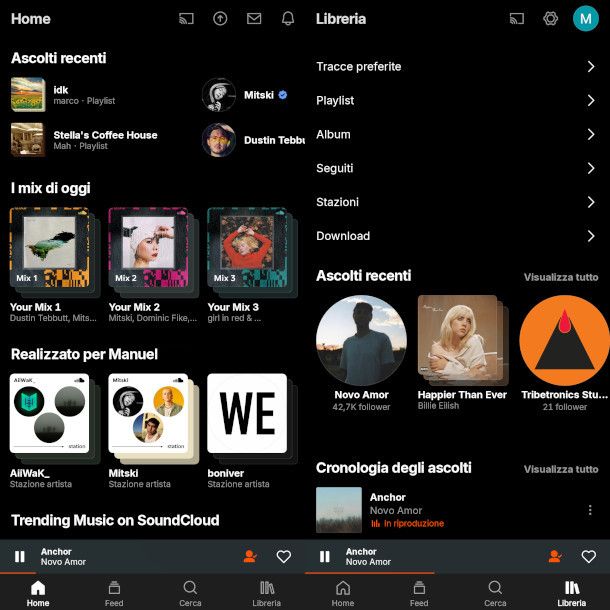Like Anchor with heart in Home player
This screenshot has width=610, height=610.
pyautogui.click(x=284, y=556)
